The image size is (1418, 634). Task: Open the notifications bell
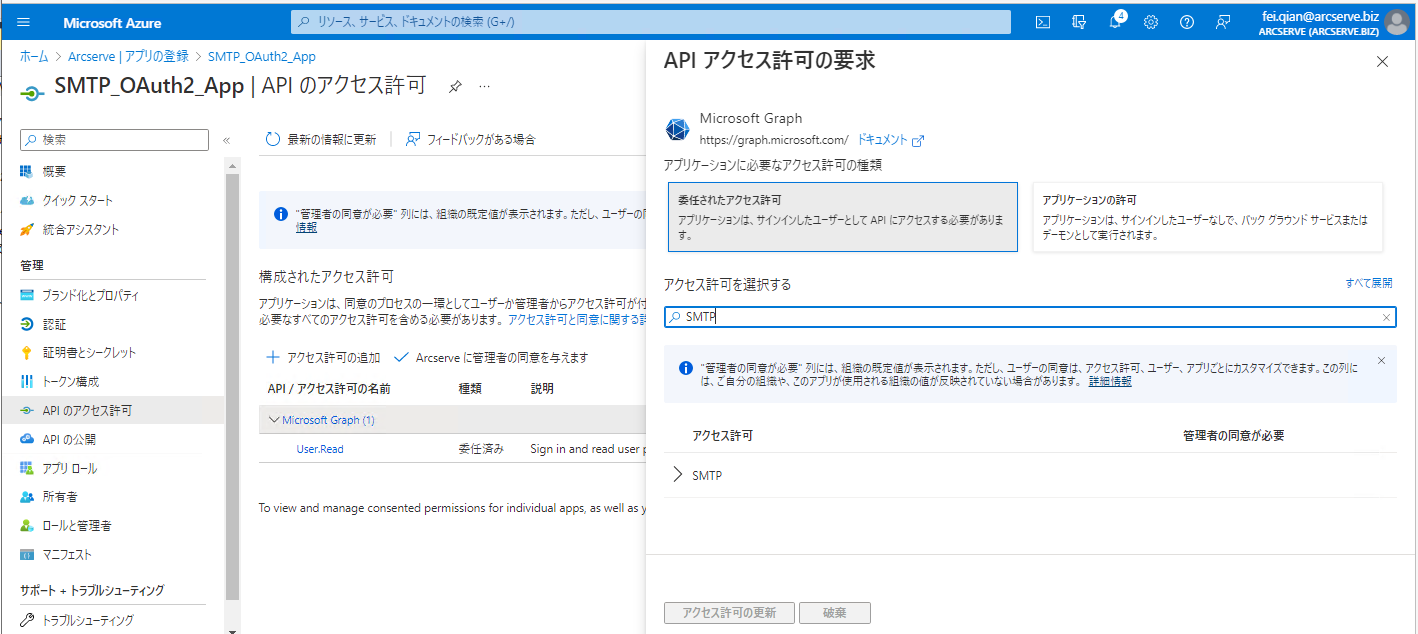pyautogui.click(x=1116, y=22)
